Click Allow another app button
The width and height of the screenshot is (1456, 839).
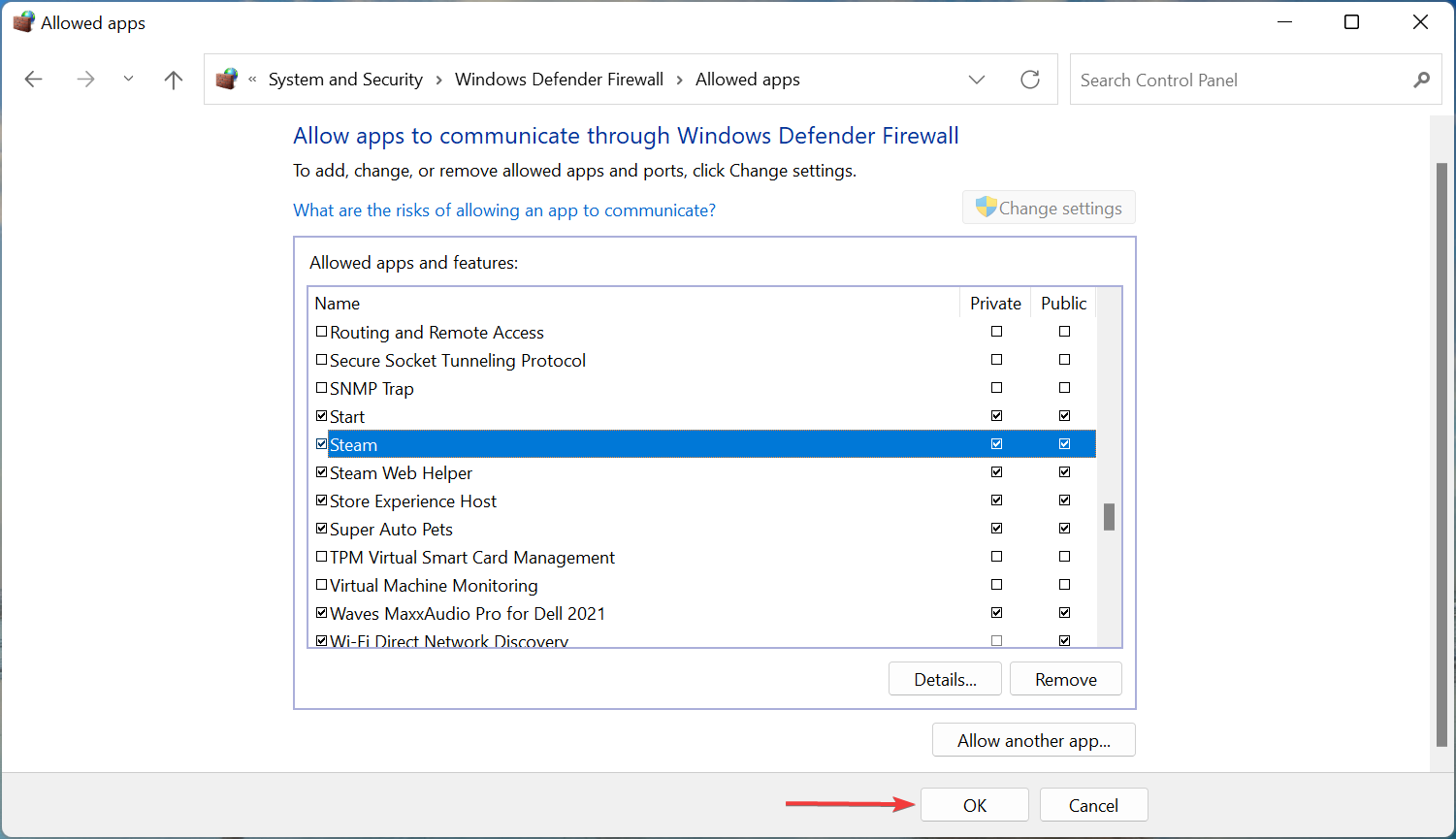tap(1033, 740)
